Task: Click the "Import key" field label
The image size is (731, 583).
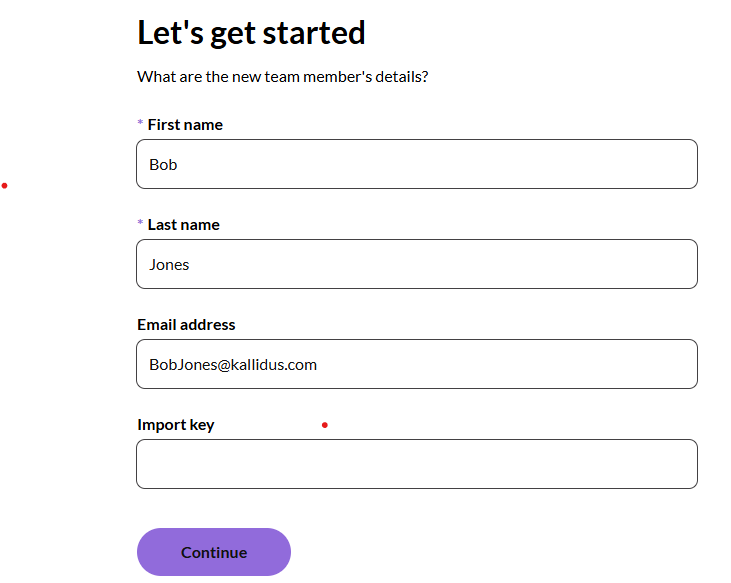Action: (176, 425)
